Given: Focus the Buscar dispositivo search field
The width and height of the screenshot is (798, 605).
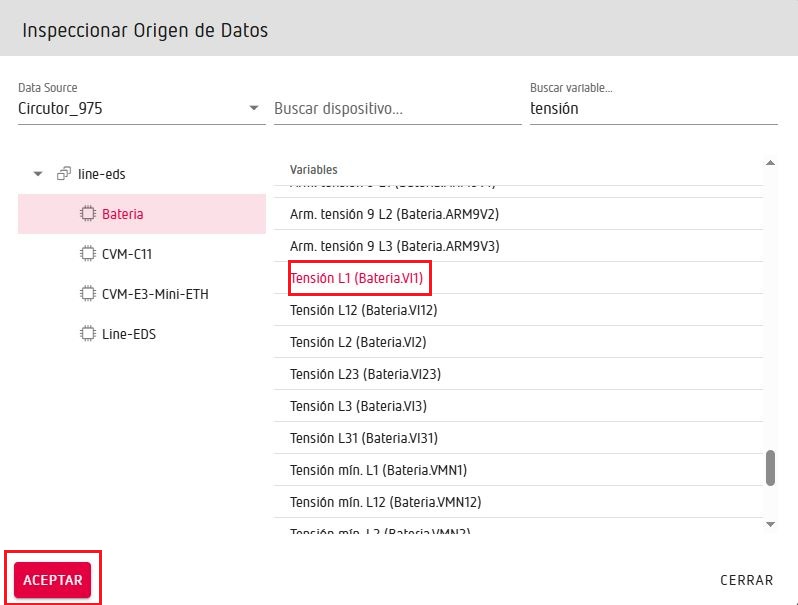Looking at the screenshot, I should coord(397,108).
